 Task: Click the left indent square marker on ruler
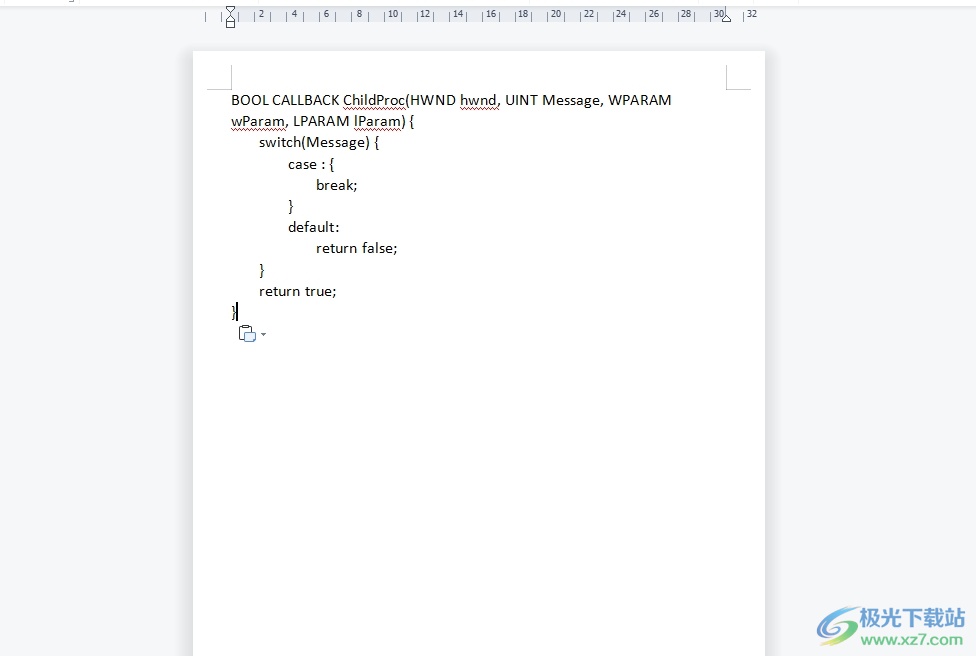pos(230,24)
